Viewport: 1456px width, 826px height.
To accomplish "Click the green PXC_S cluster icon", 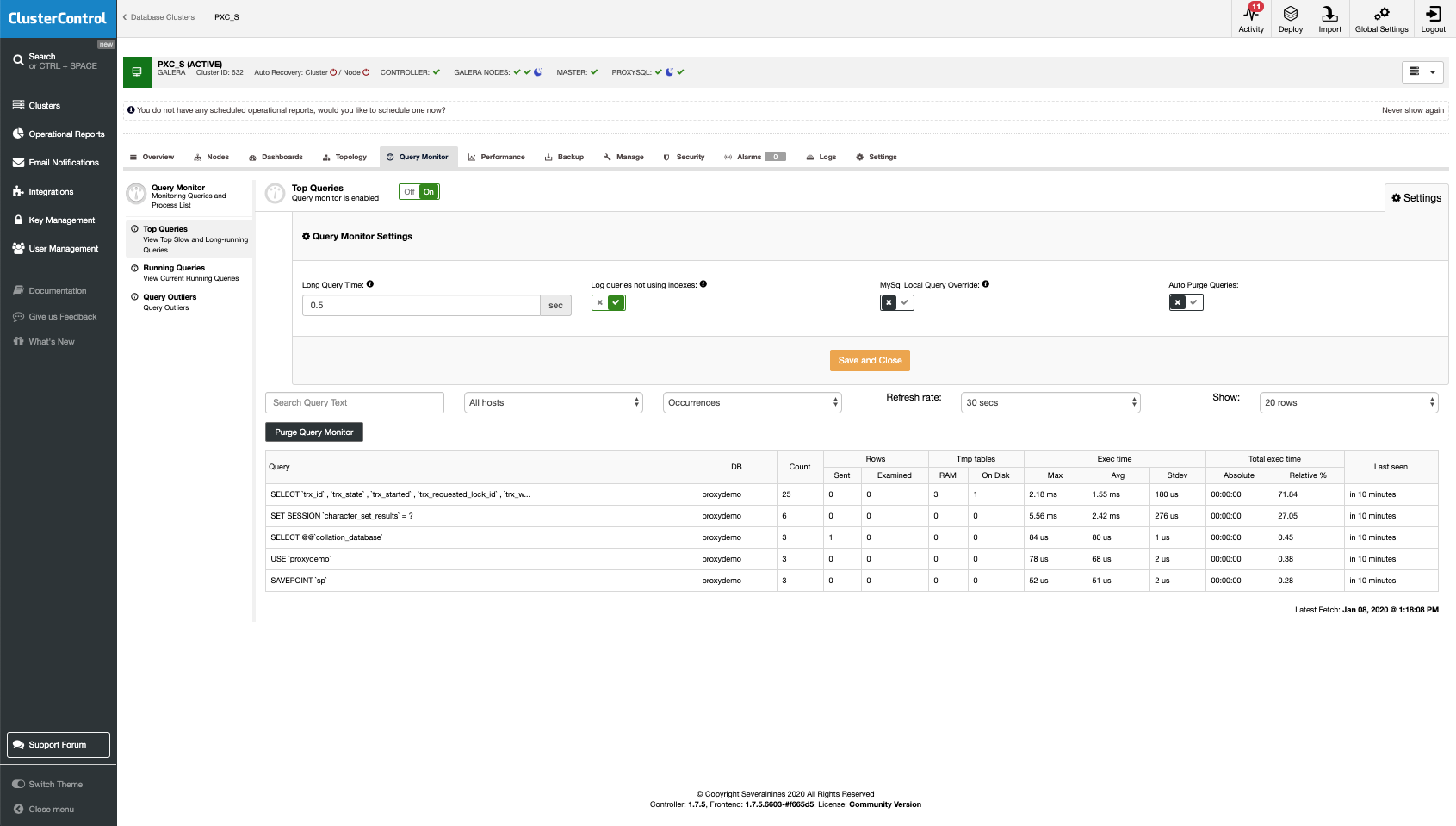I will coord(137,72).
